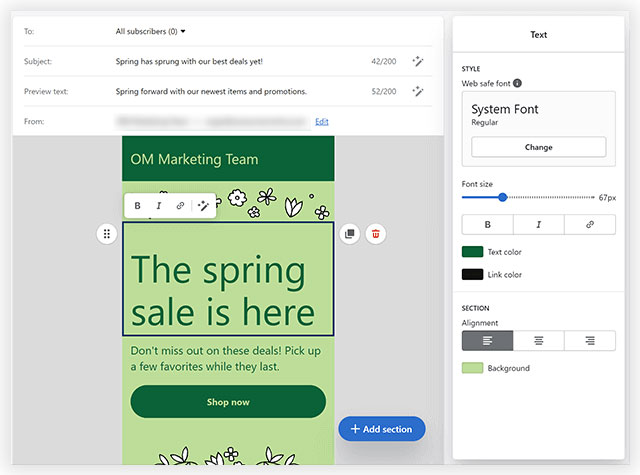Delete the section with the red trash icon

375,234
